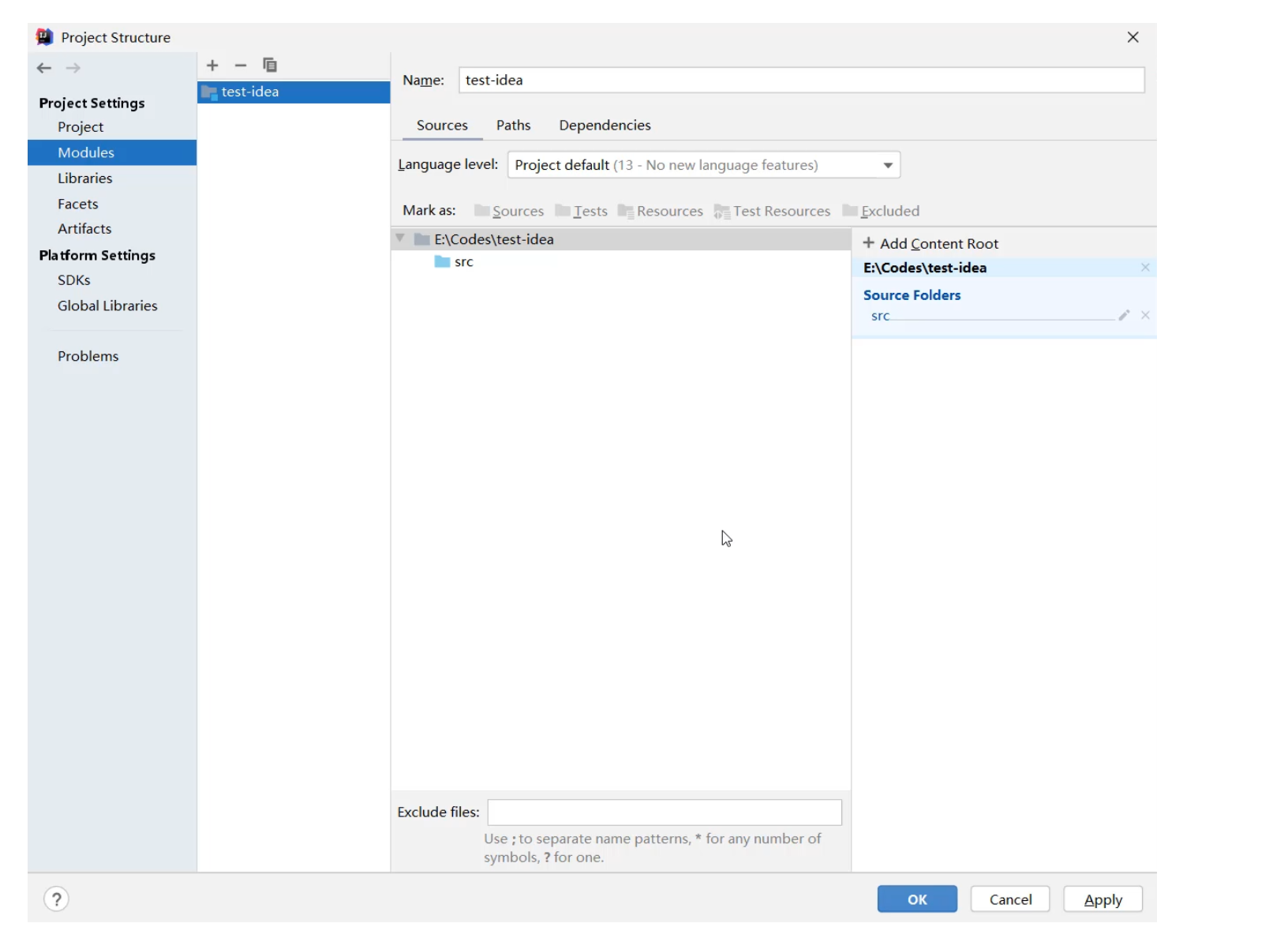Add a new module with plus icon
The height and width of the screenshot is (938, 1288).
[x=212, y=66]
